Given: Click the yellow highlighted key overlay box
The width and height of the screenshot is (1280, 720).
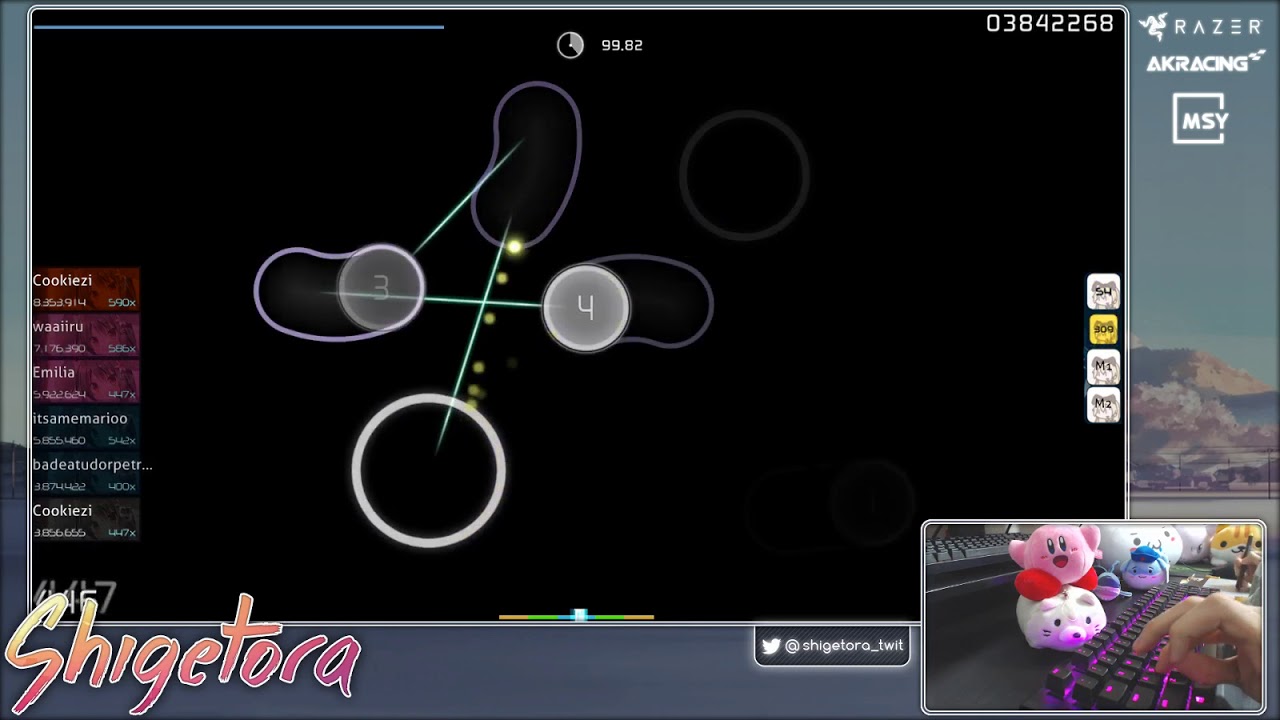Looking at the screenshot, I should tap(1103, 329).
